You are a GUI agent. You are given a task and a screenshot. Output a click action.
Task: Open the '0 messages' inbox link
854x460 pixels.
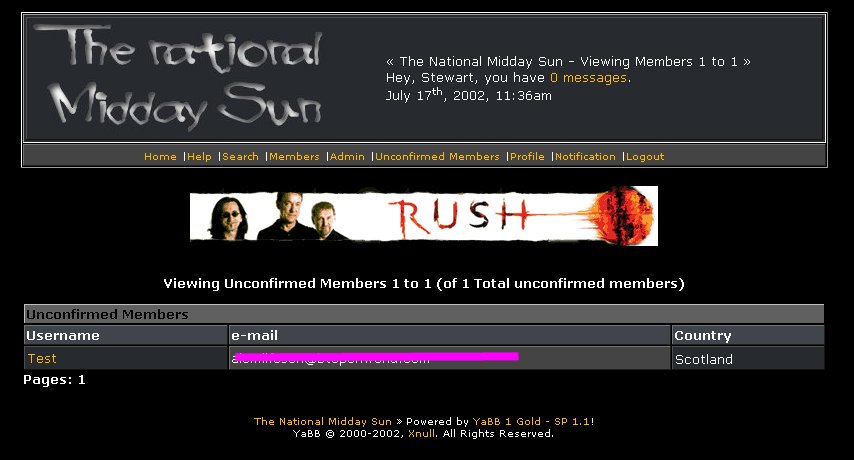coord(588,78)
